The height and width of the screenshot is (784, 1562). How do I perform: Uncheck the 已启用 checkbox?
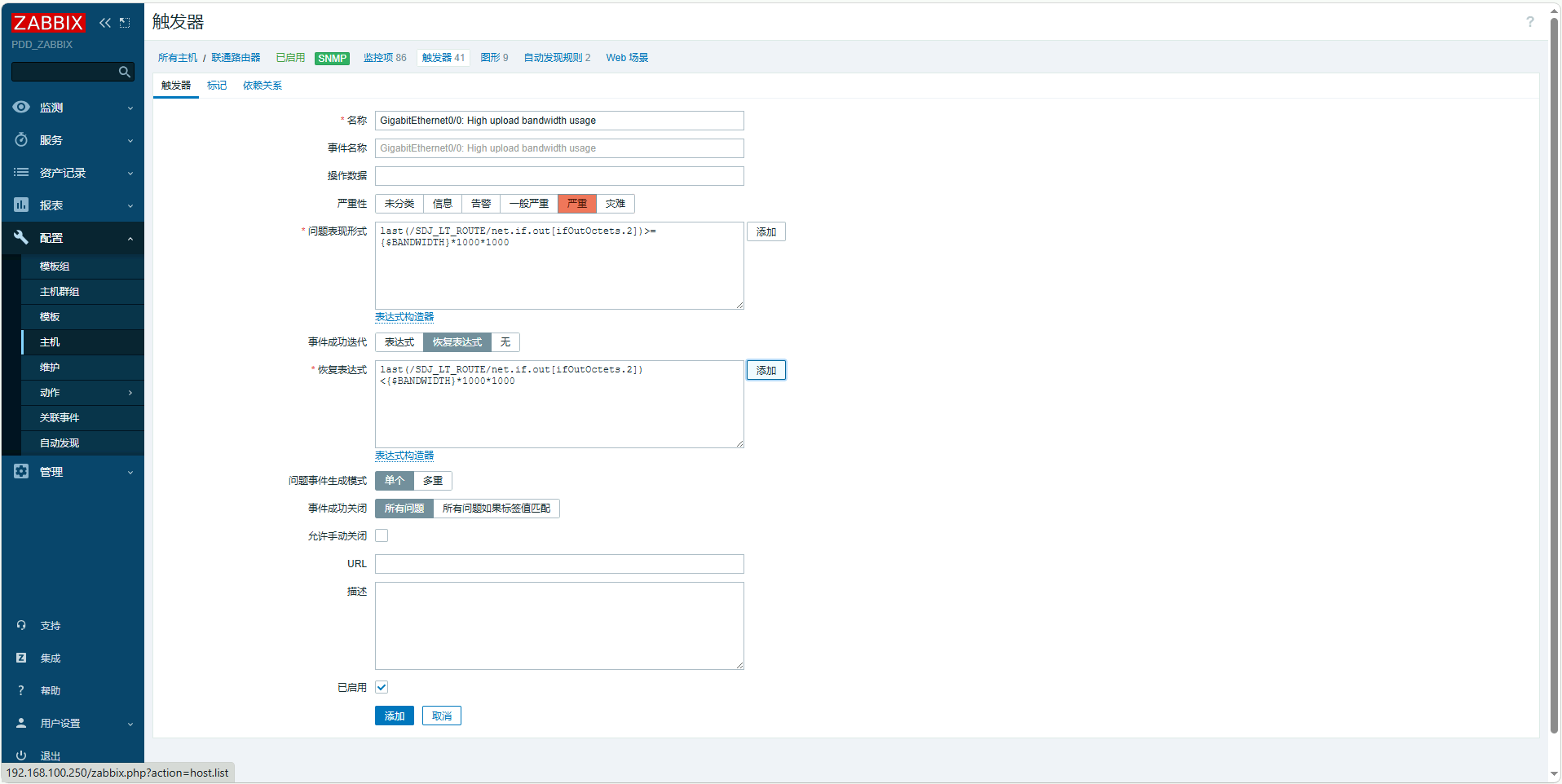382,688
